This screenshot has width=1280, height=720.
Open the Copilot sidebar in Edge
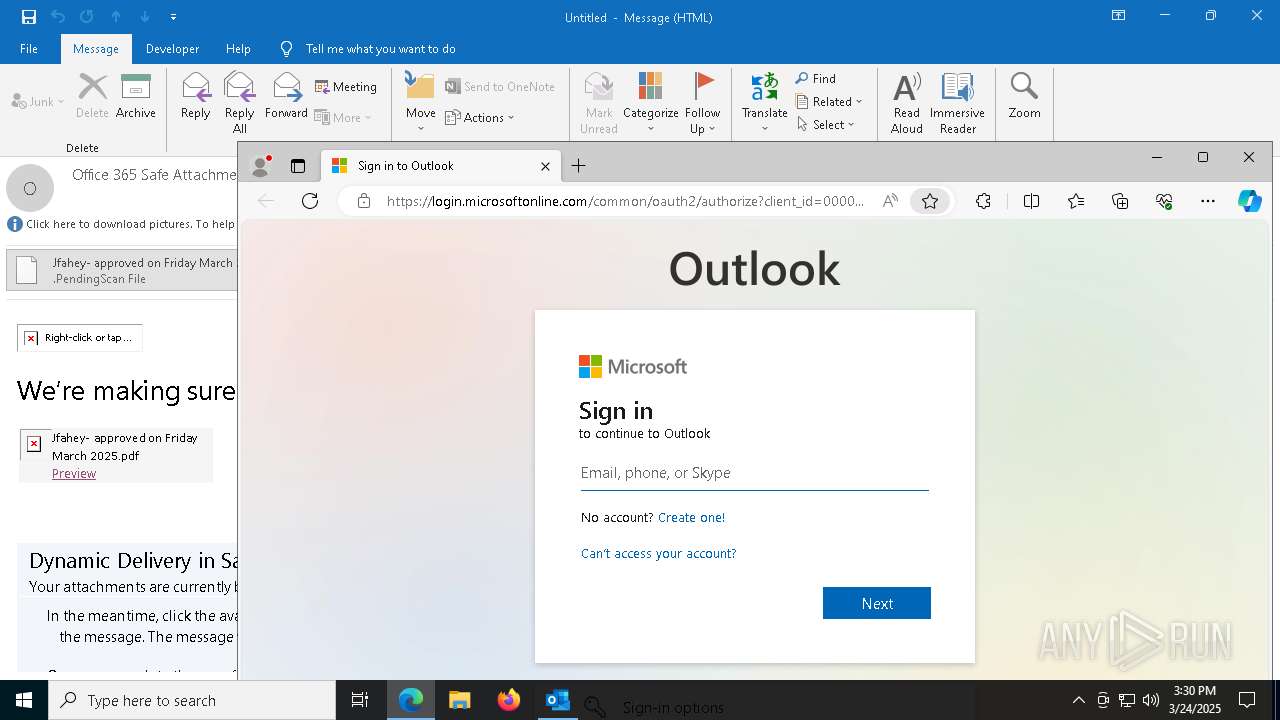click(x=1250, y=201)
